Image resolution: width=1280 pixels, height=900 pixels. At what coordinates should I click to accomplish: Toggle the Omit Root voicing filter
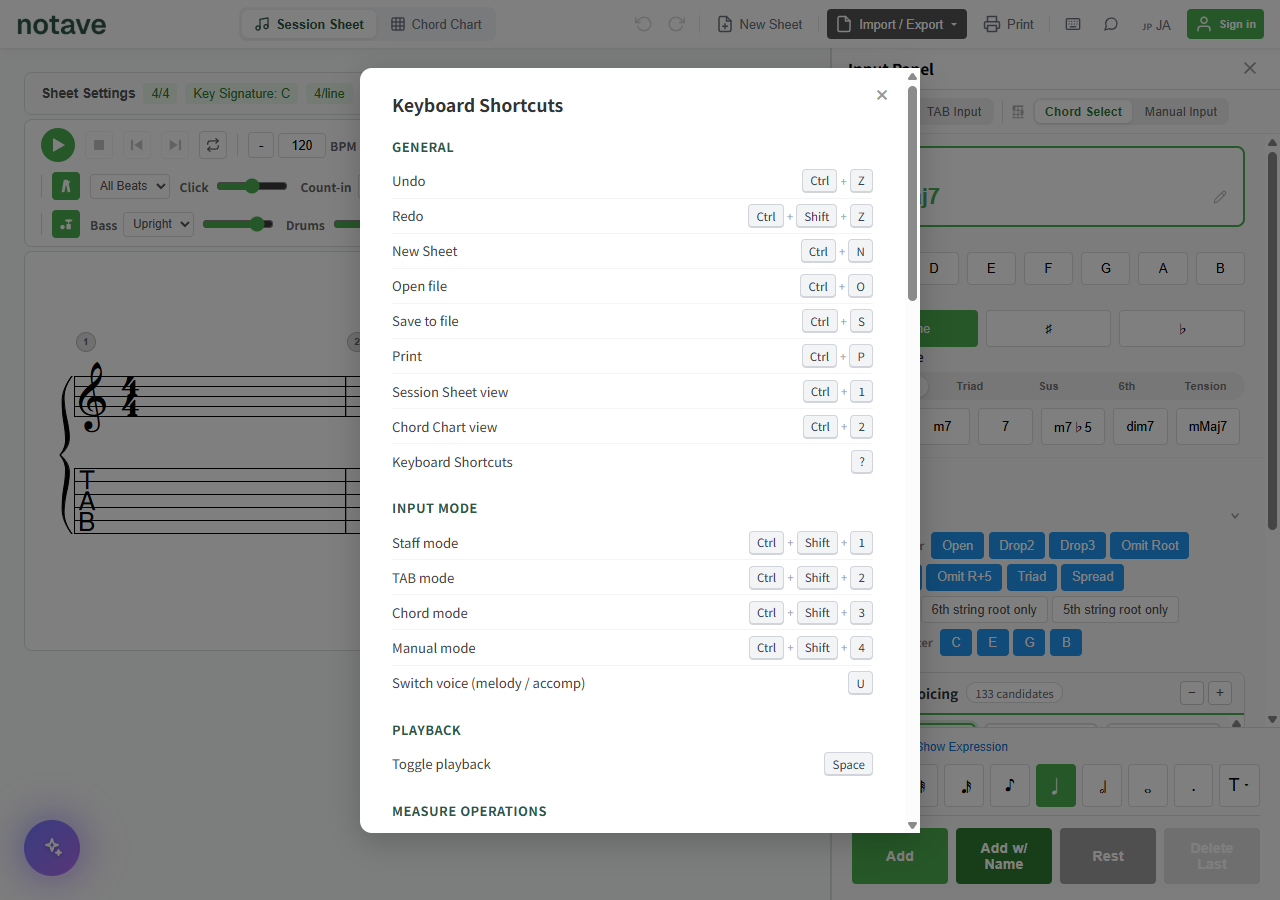[1150, 546]
